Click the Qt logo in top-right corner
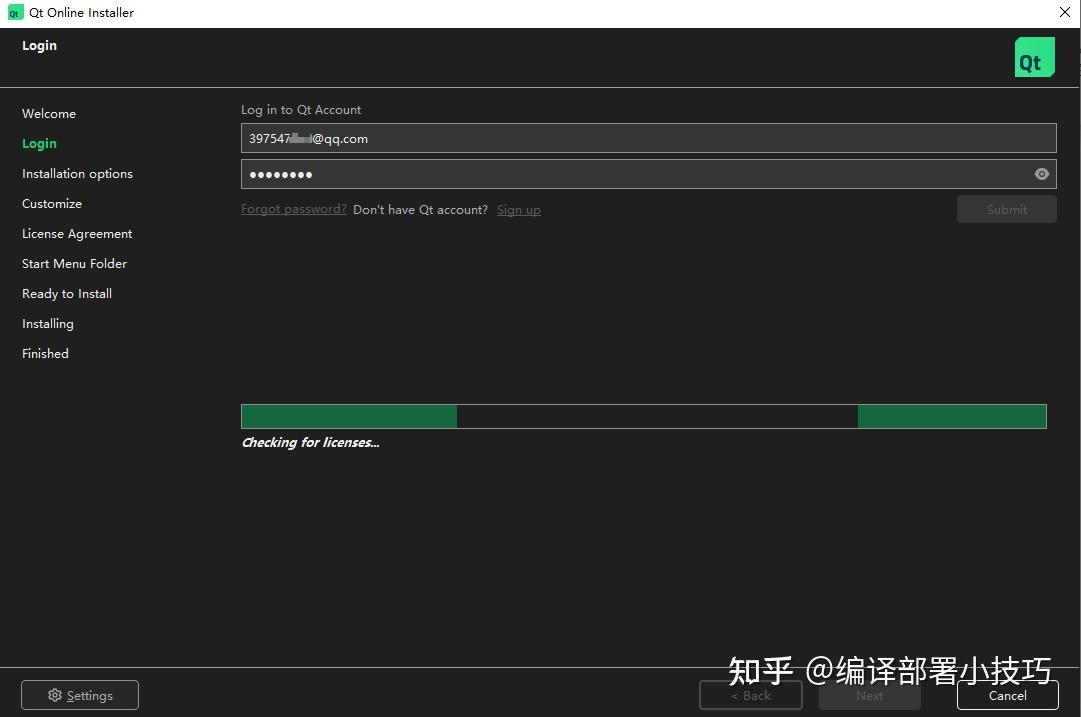 pyautogui.click(x=1034, y=57)
